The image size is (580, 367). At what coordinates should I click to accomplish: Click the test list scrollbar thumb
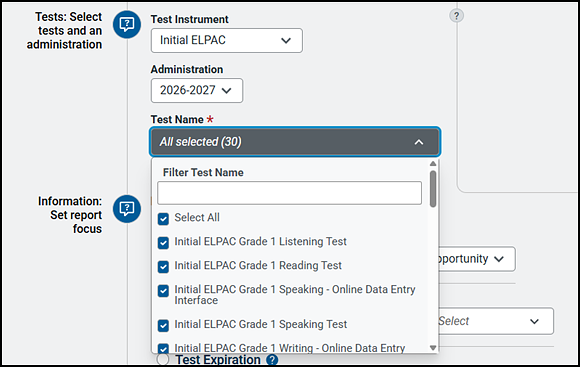tap(433, 189)
